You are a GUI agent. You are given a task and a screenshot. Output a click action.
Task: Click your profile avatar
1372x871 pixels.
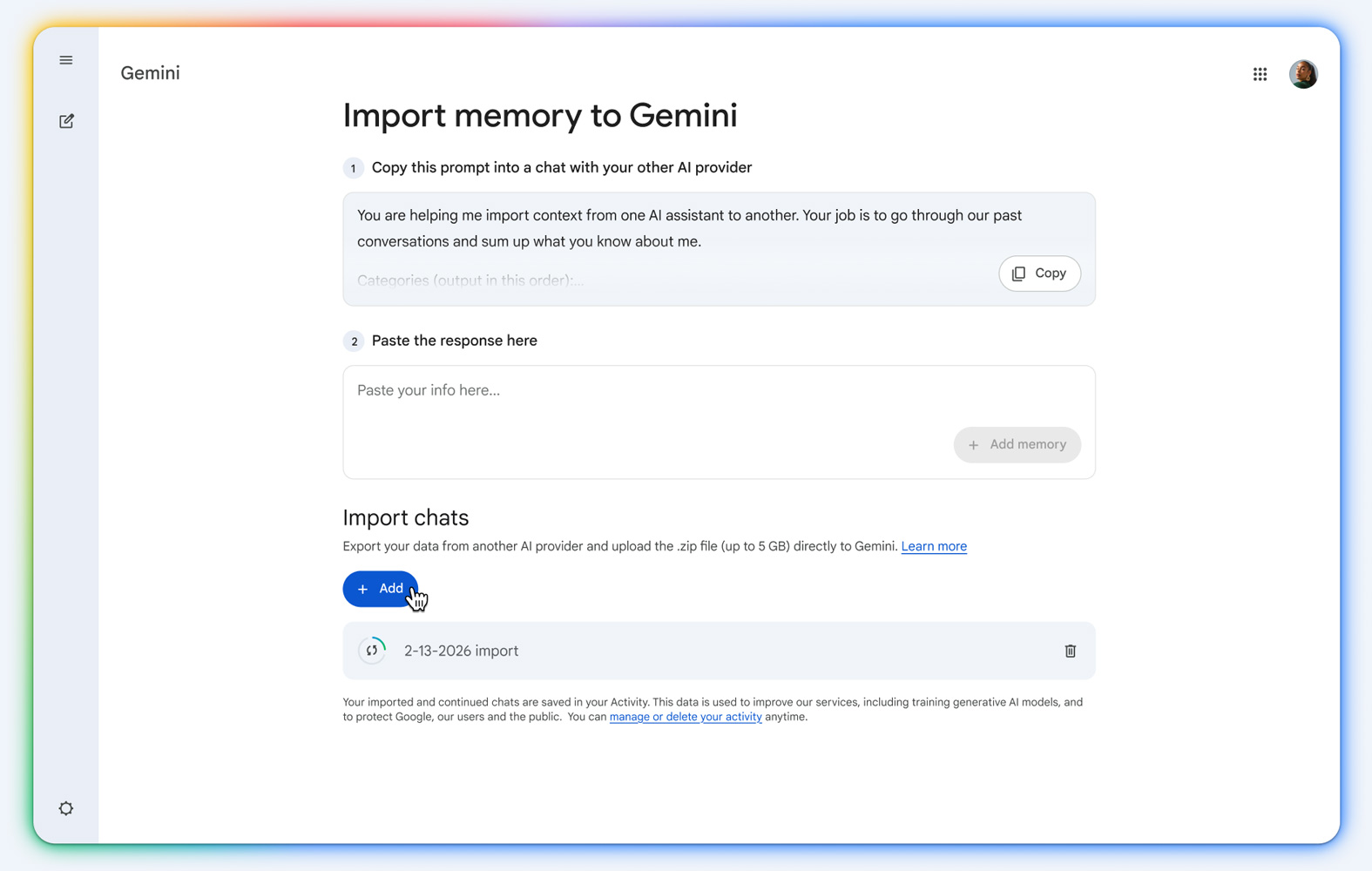(x=1303, y=74)
